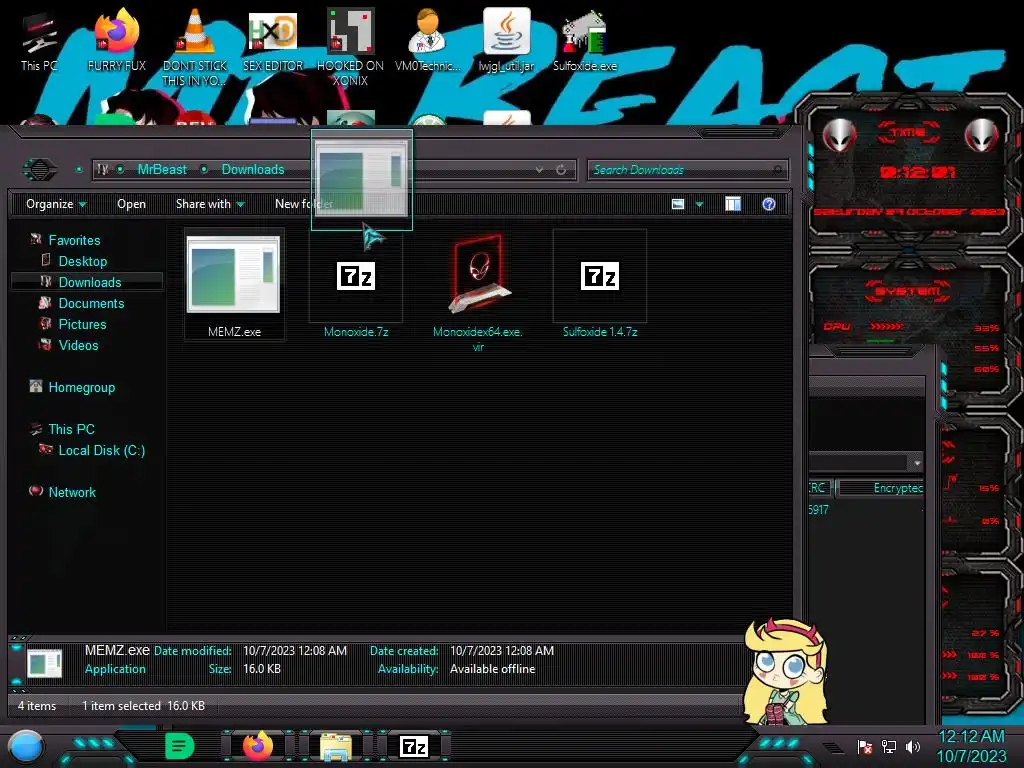Screen dimensions: 1024x768
Task: Switch to File Explorer in taskbar
Action: pos(336,746)
